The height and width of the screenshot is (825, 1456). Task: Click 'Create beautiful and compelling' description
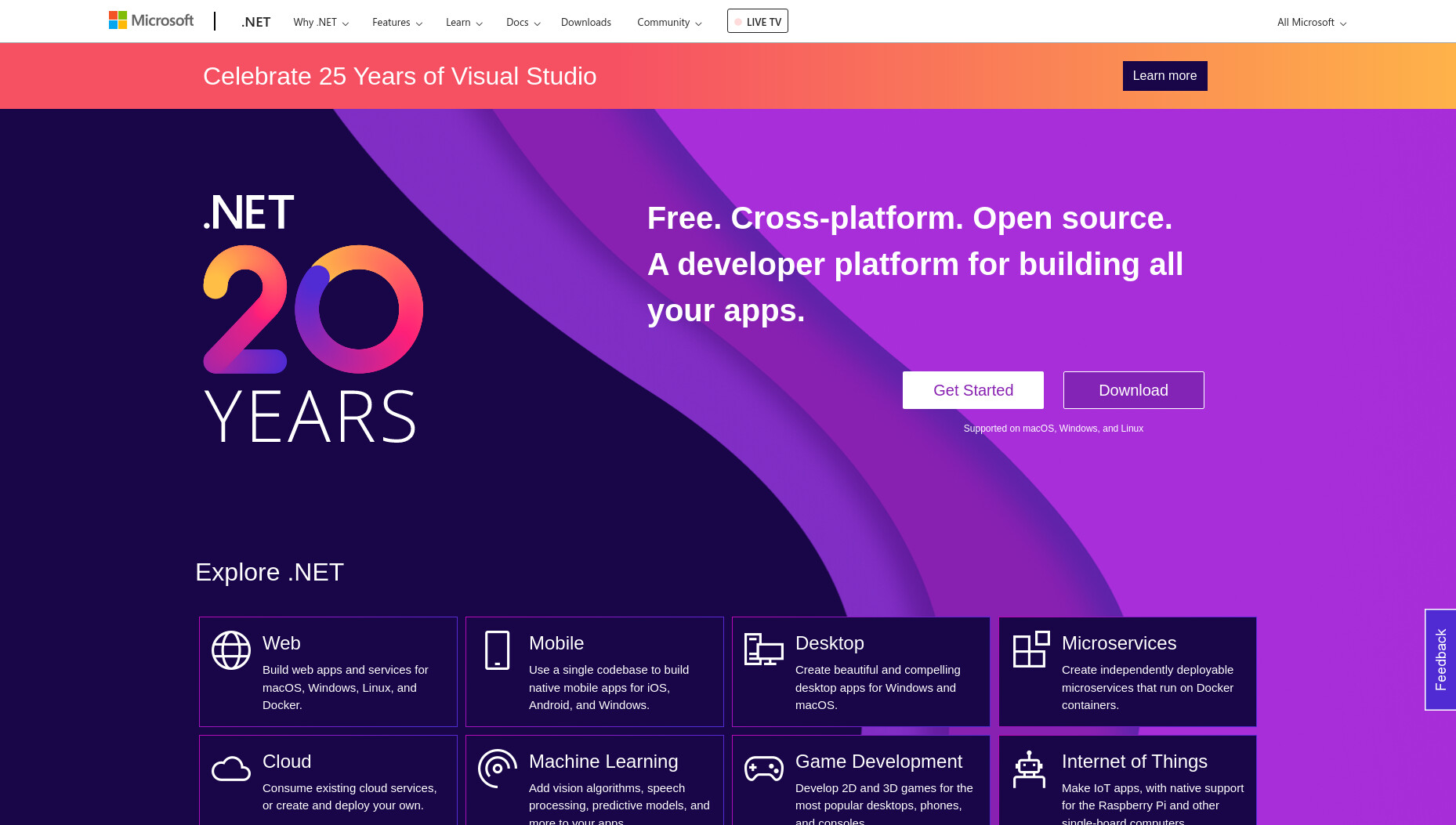878,687
